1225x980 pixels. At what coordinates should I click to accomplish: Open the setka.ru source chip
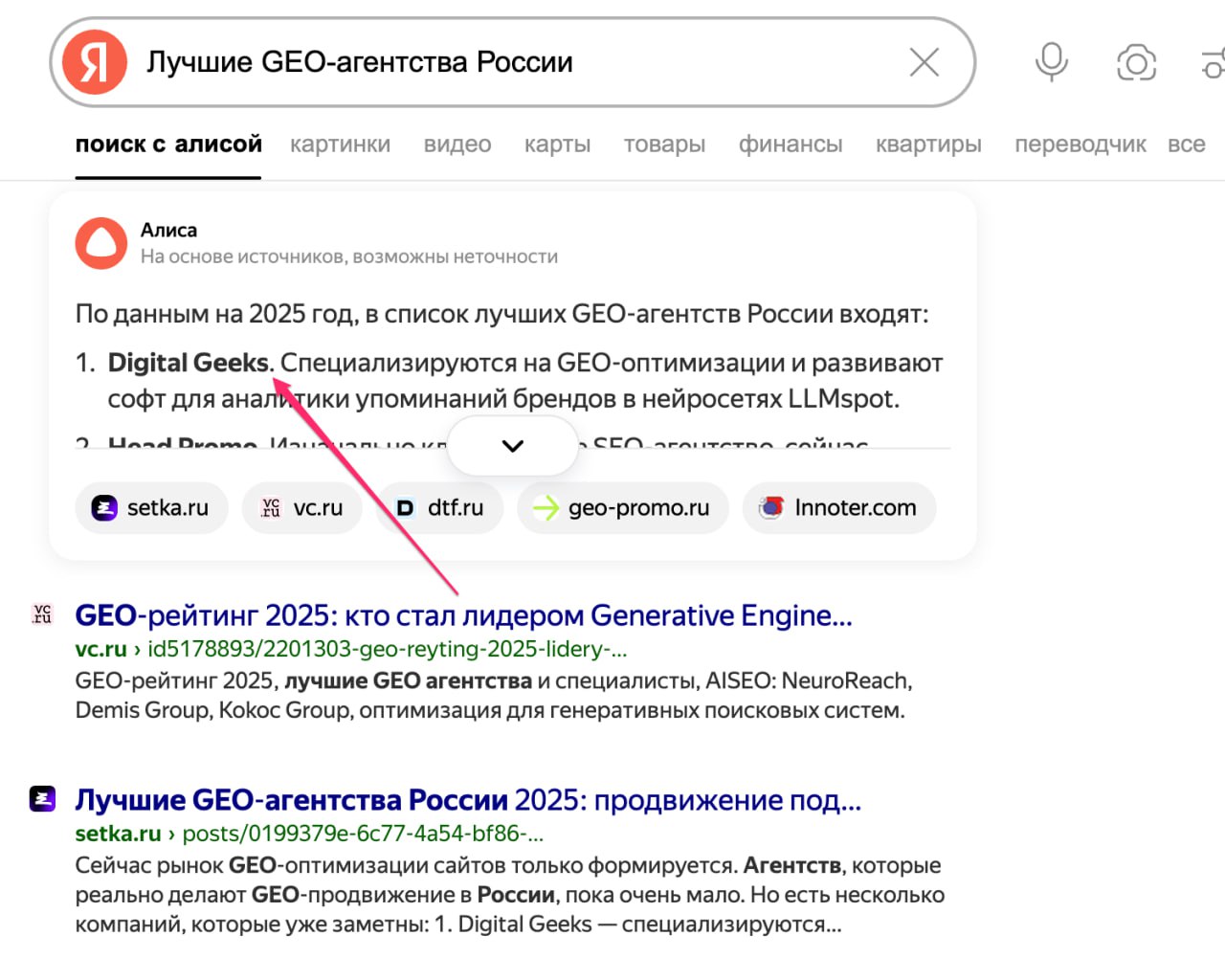151,508
